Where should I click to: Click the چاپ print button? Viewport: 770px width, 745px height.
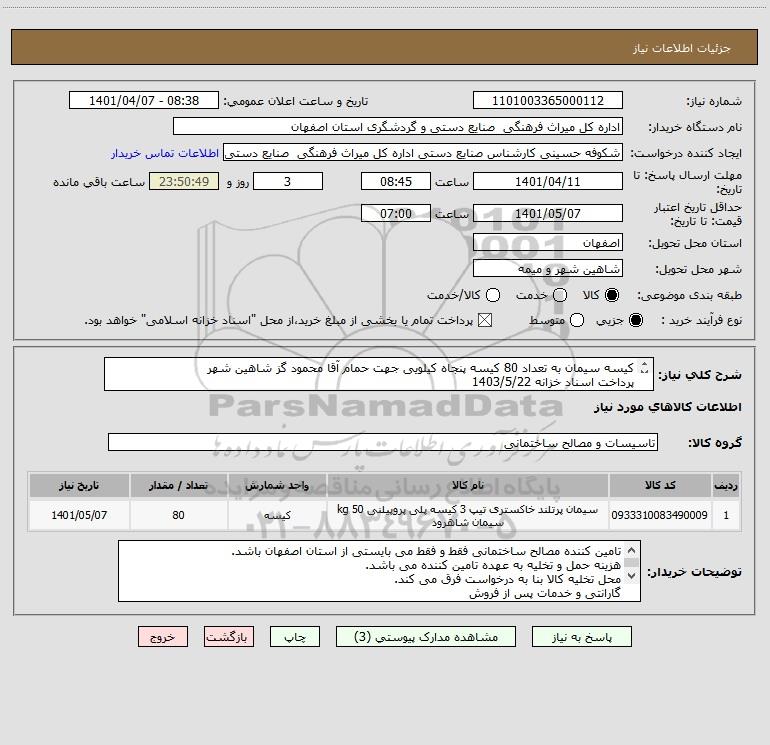click(295, 636)
